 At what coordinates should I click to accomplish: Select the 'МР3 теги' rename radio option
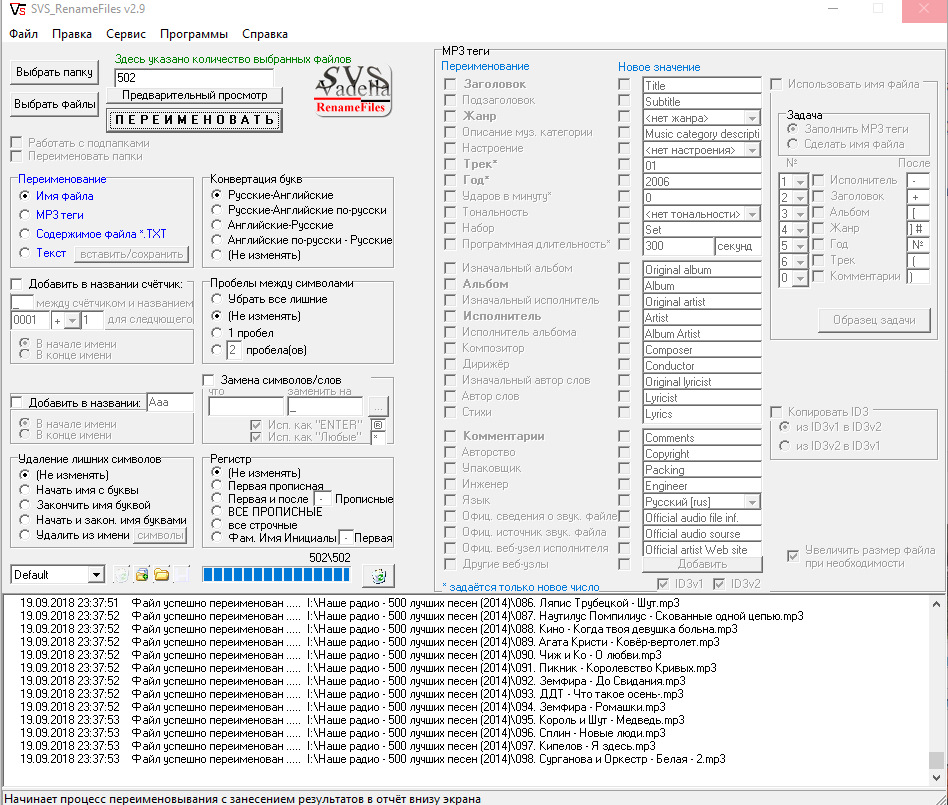coord(24,215)
